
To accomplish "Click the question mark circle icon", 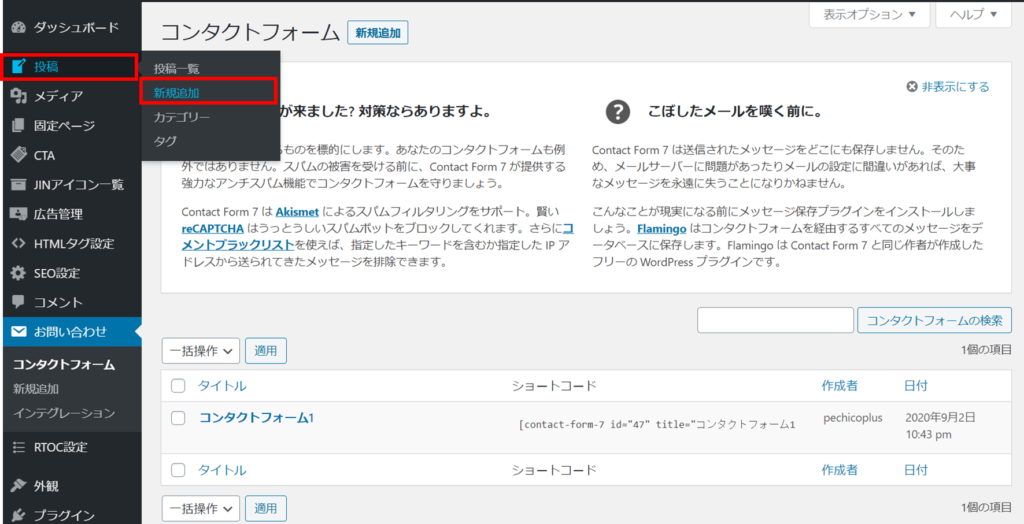I will (x=618, y=112).
